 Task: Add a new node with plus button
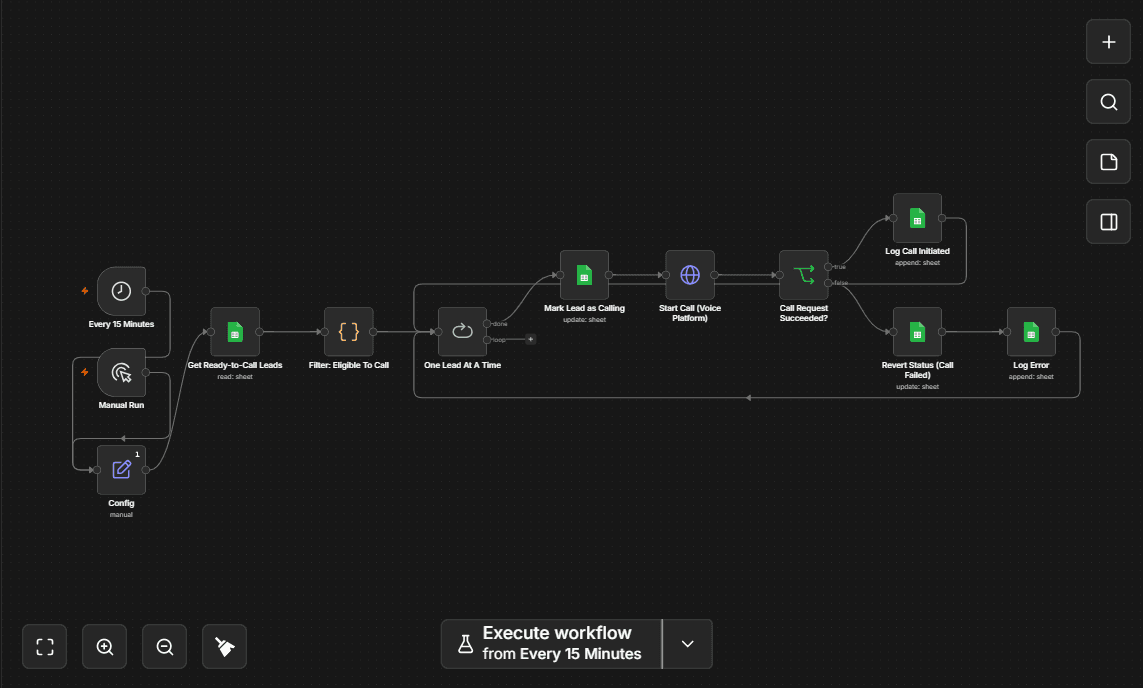click(1108, 42)
